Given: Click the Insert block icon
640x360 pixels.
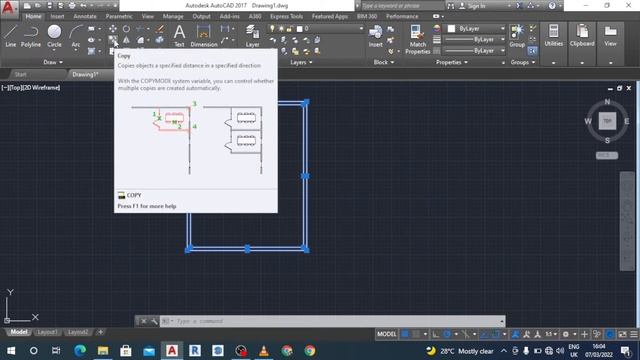Looking at the screenshot, I should click(376, 36).
